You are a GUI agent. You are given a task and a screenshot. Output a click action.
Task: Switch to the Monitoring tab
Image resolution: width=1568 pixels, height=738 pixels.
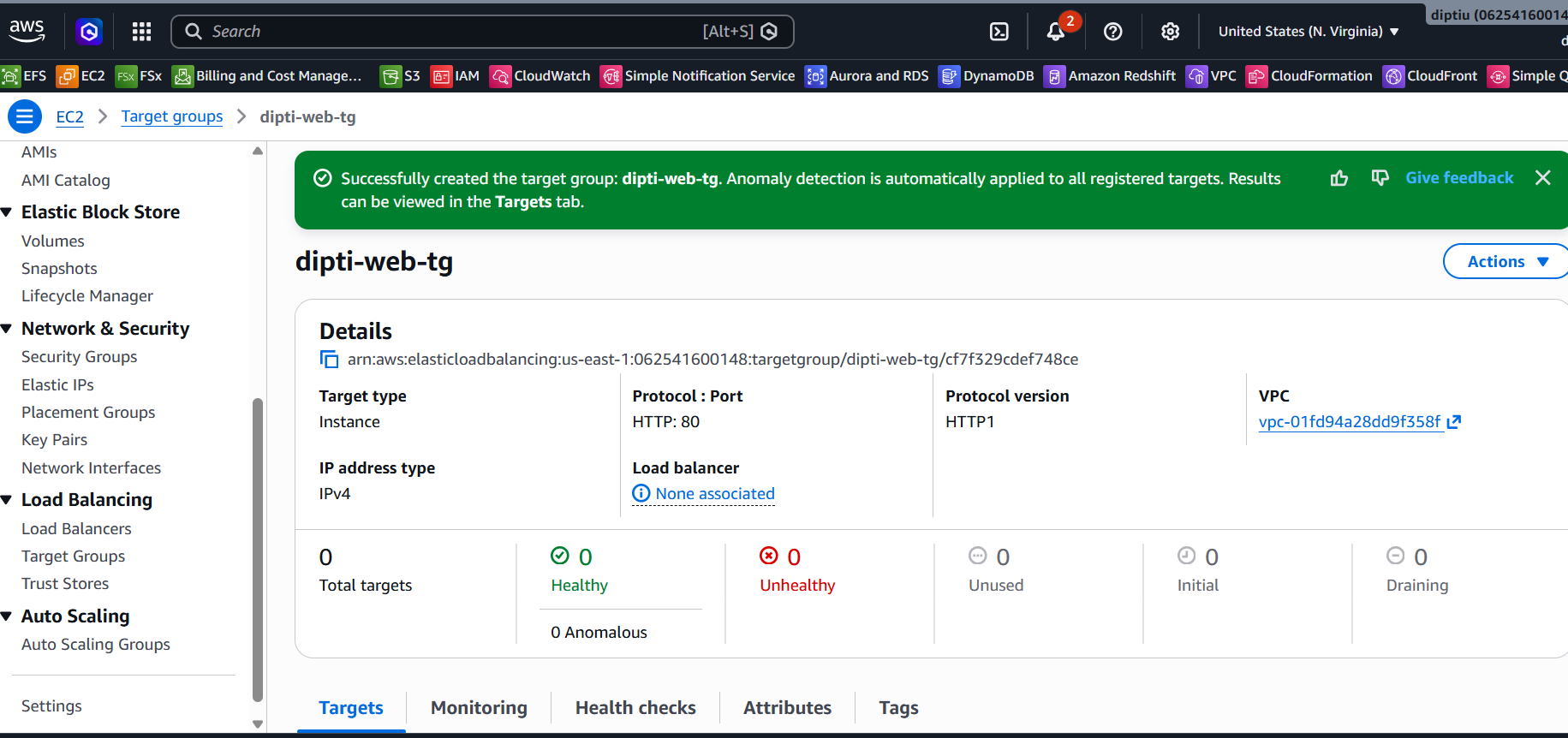click(x=479, y=708)
